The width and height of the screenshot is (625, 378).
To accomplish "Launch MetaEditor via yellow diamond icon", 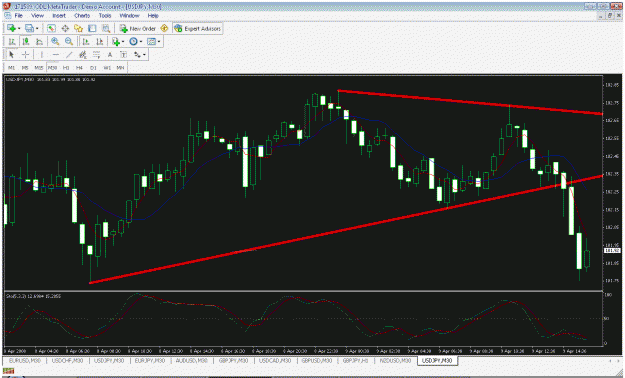I will pos(164,28).
